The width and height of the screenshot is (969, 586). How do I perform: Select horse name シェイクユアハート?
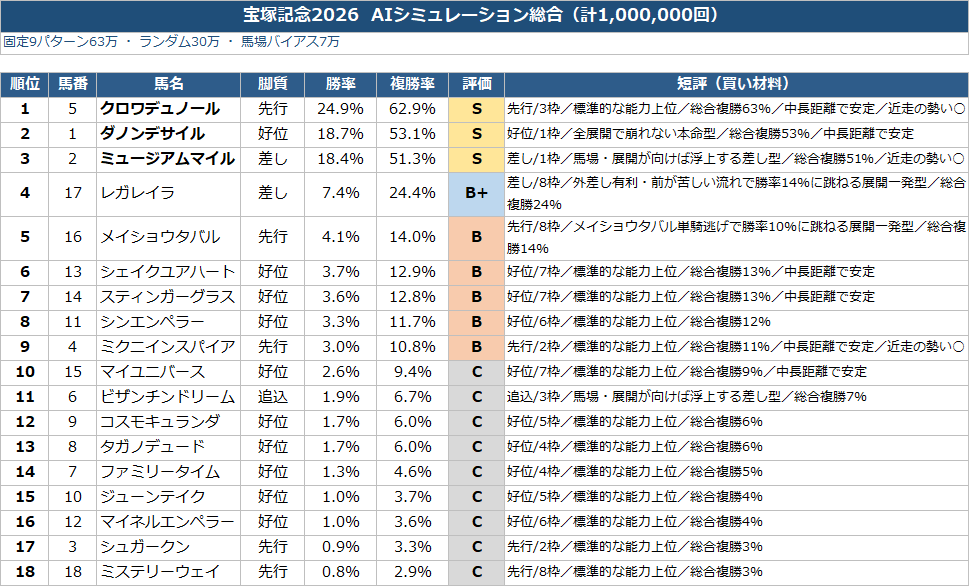click(167, 272)
